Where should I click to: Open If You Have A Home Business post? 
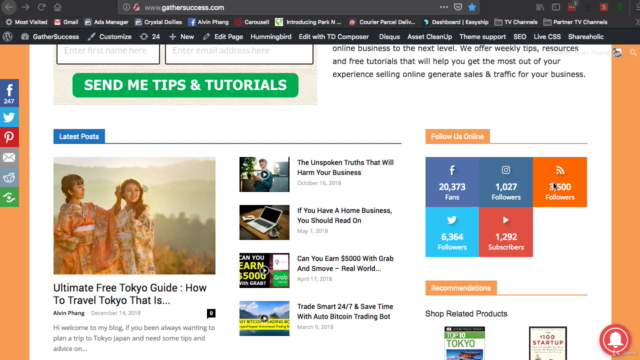344,216
